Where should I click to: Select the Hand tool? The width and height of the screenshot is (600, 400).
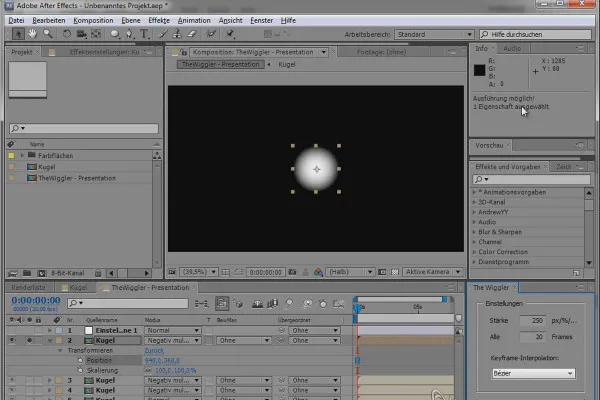point(33,34)
